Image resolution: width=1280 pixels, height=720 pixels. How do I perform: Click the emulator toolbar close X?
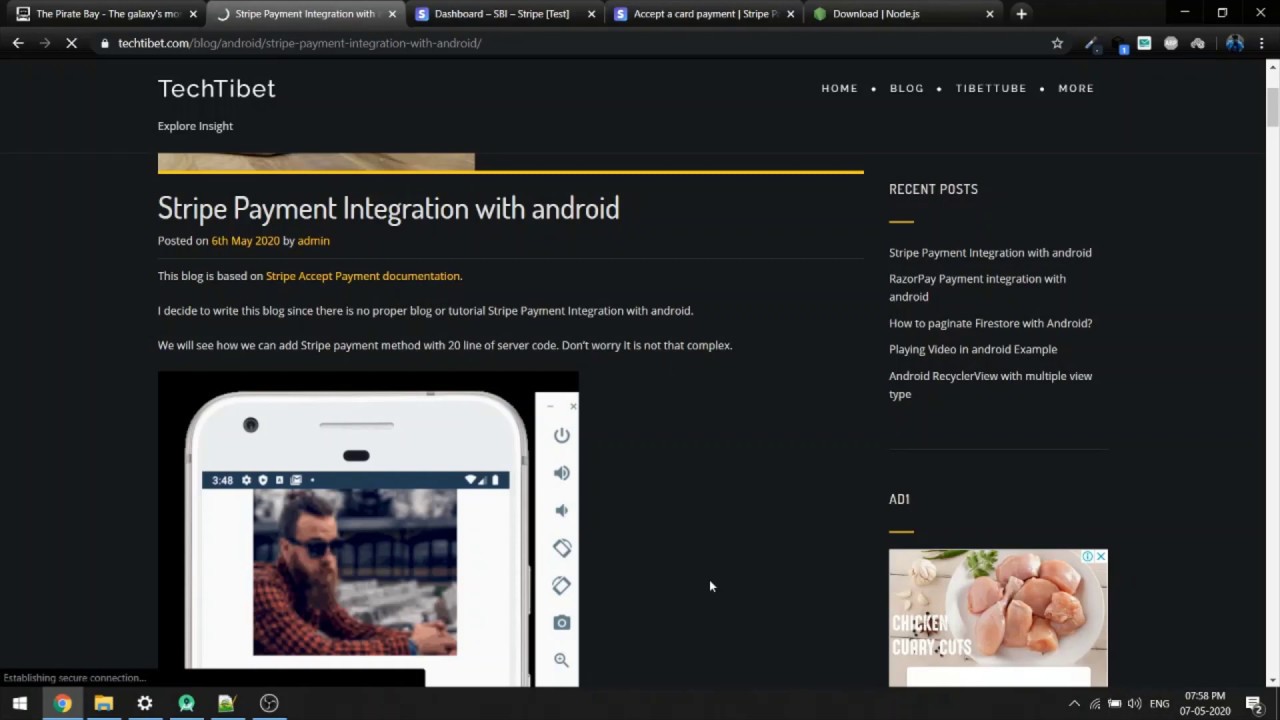point(573,405)
